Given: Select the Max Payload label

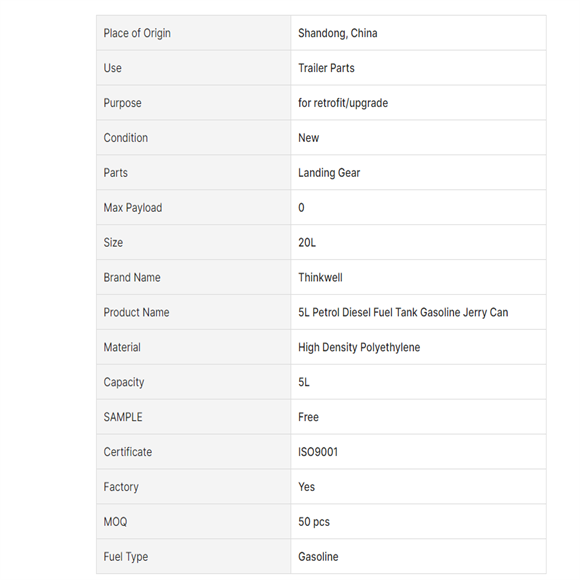Looking at the screenshot, I should (133, 208).
